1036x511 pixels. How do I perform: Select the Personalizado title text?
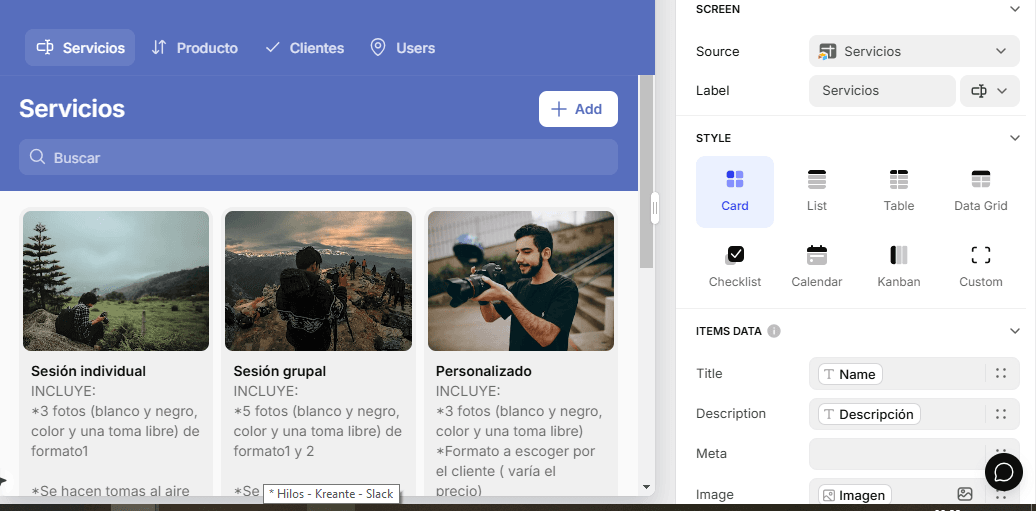(x=484, y=371)
